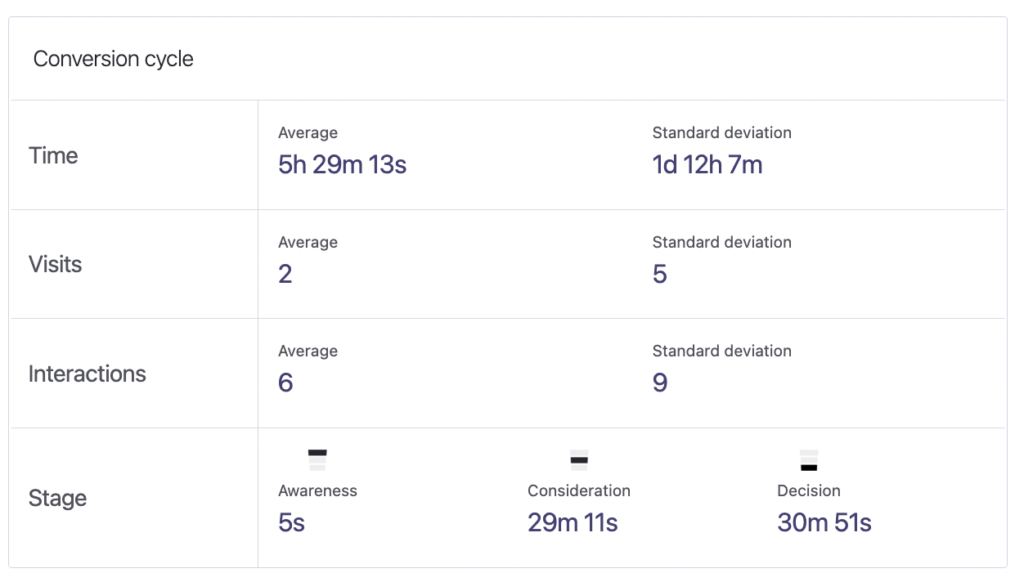Image resolution: width=1024 pixels, height=582 pixels.
Task: Select the Interactions row label
Action: pyautogui.click(x=87, y=374)
